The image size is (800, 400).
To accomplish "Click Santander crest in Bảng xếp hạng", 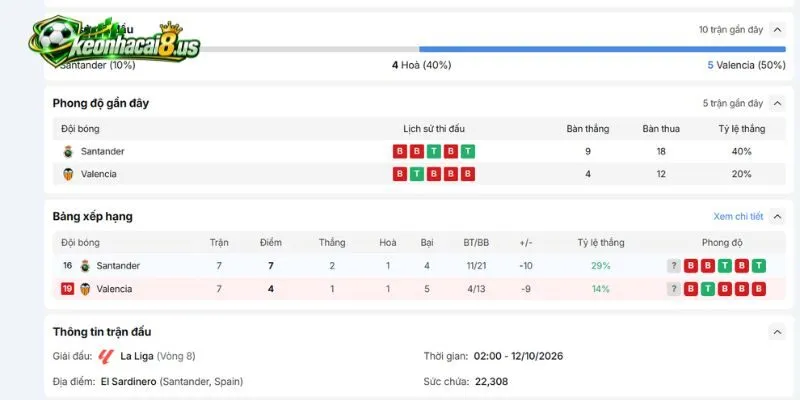I will [x=85, y=266].
